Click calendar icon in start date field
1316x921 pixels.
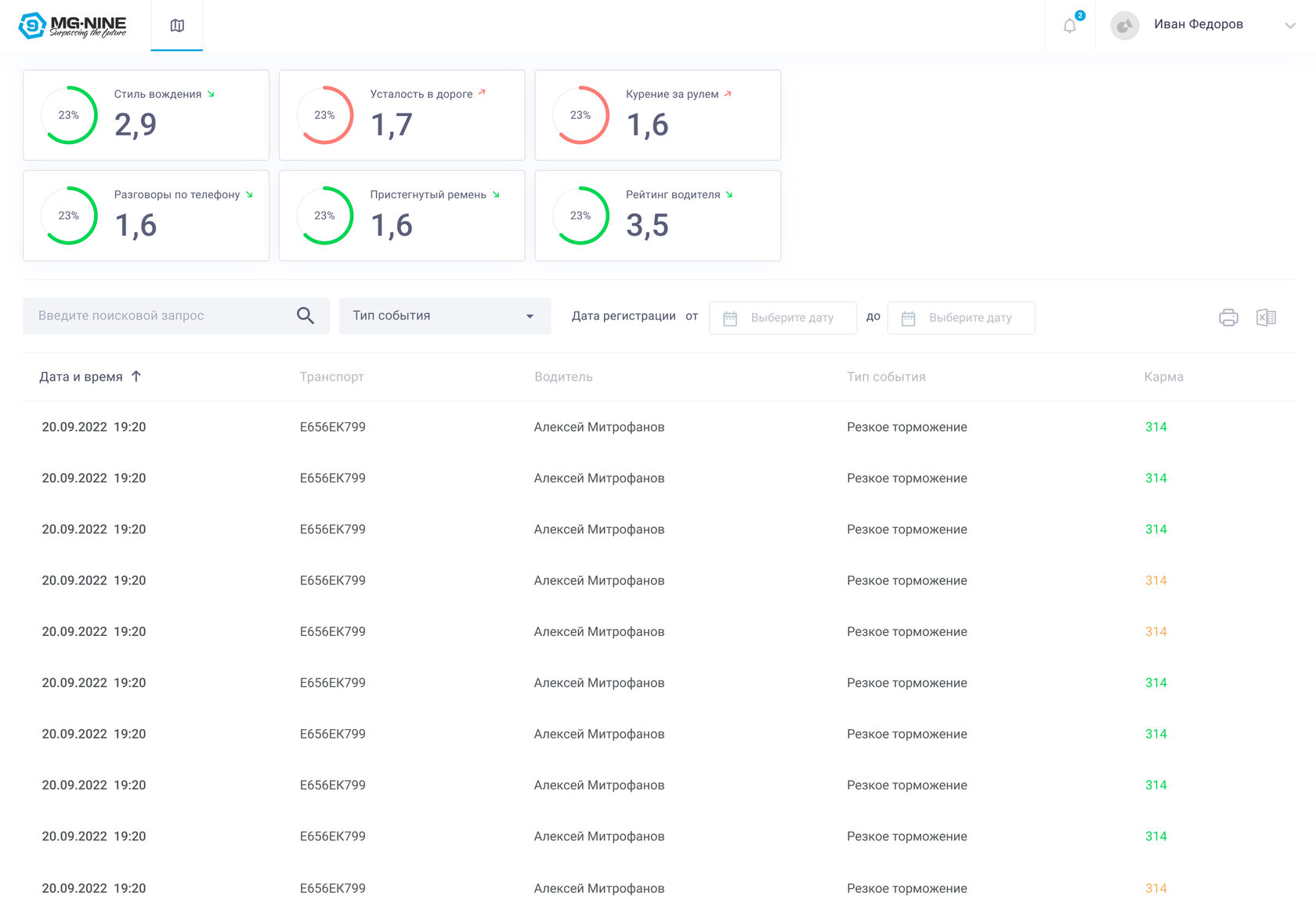(x=730, y=318)
